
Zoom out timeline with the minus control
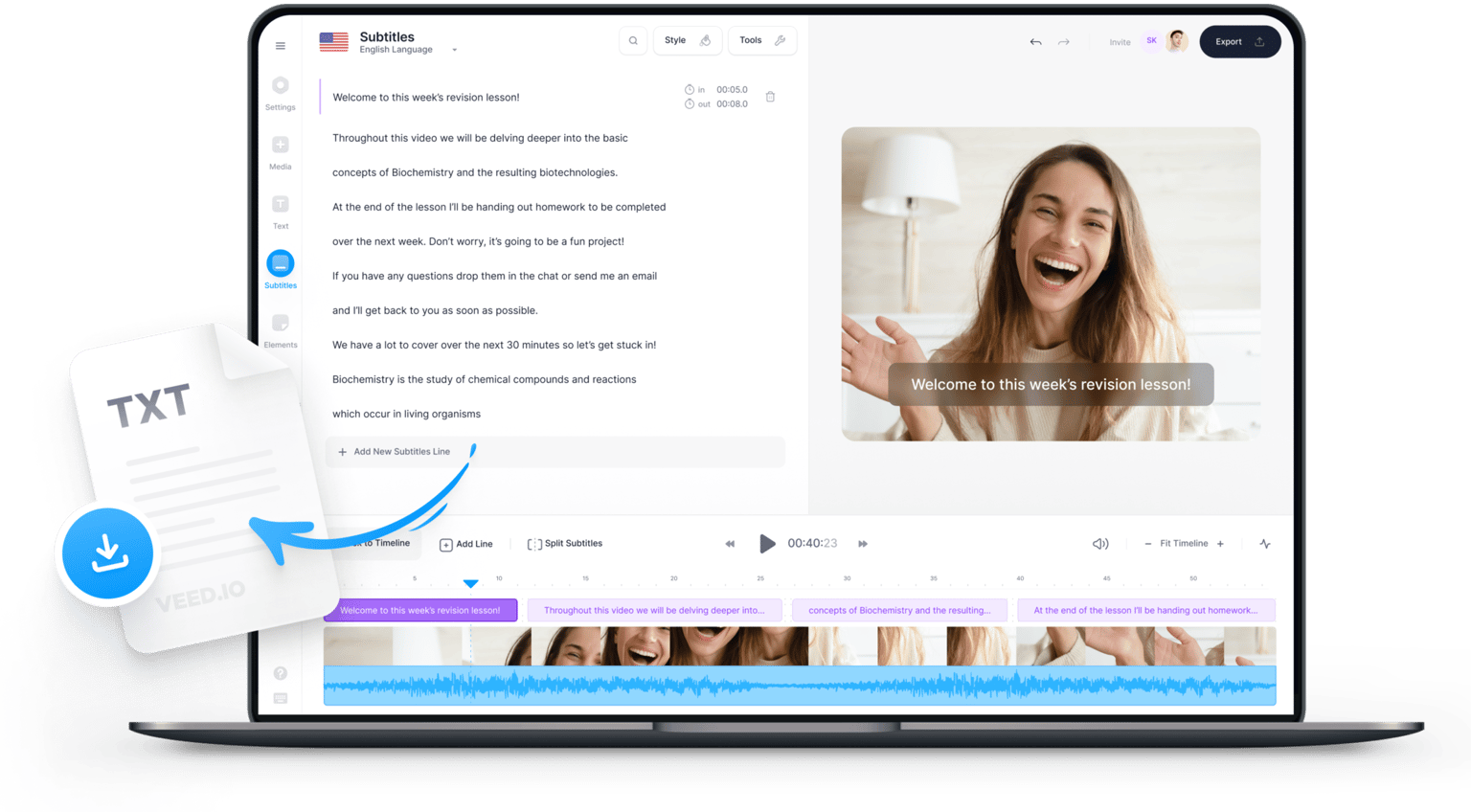pyautogui.click(x=1146, y=543)
